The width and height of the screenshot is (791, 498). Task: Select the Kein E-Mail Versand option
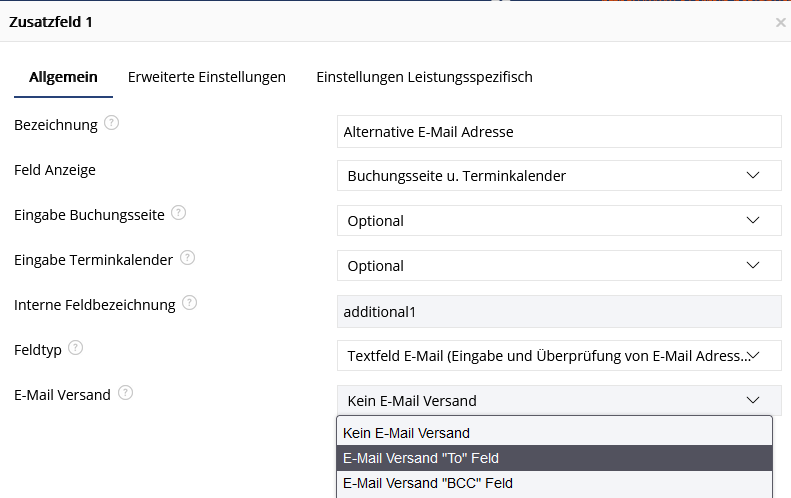click(x=554, y=433)
